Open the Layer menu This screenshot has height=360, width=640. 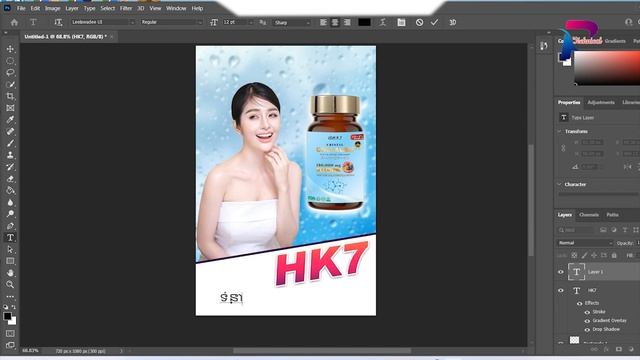(x=72, y=8)
